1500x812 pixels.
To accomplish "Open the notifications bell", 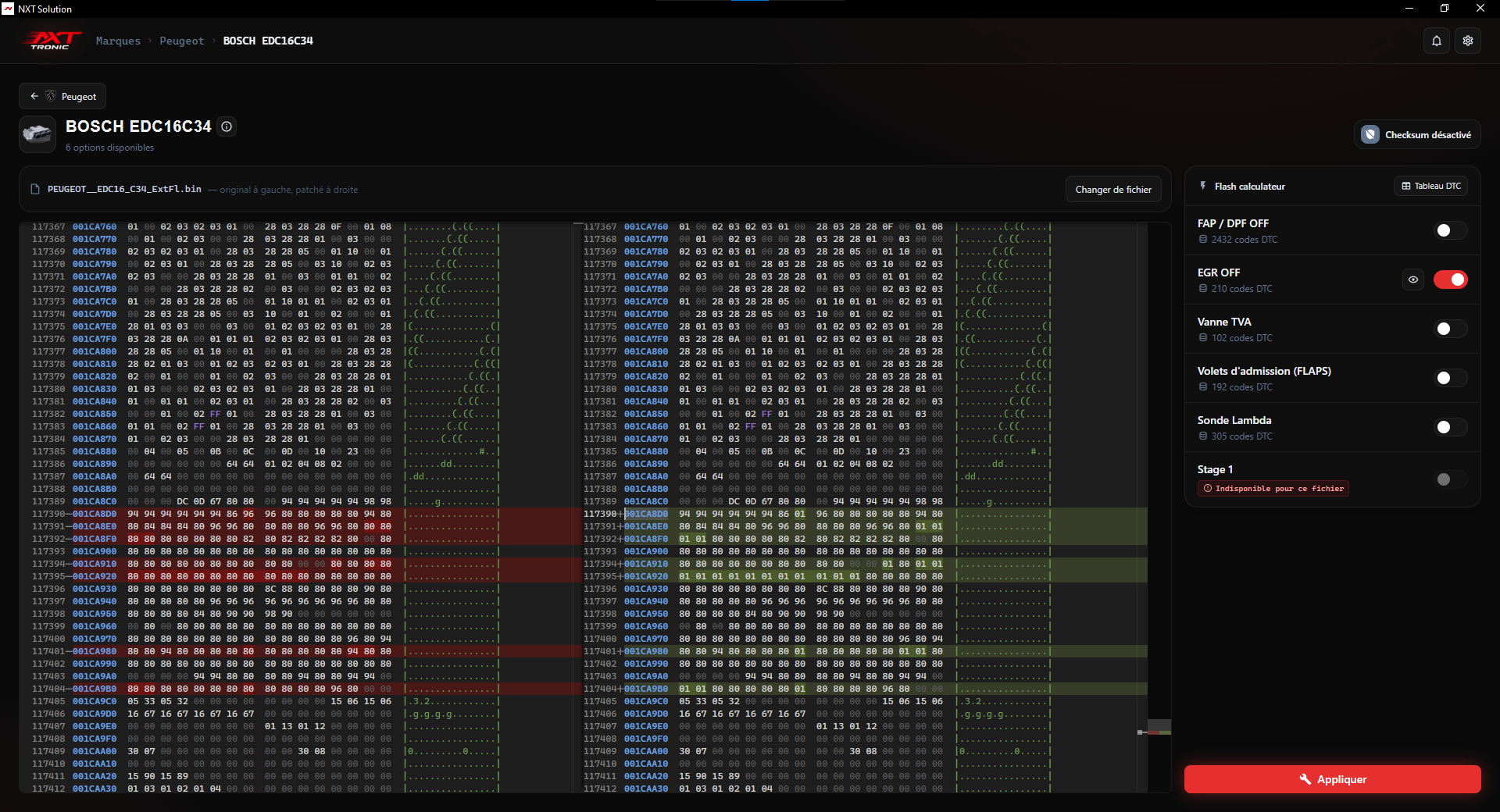I will (1437, 41).
